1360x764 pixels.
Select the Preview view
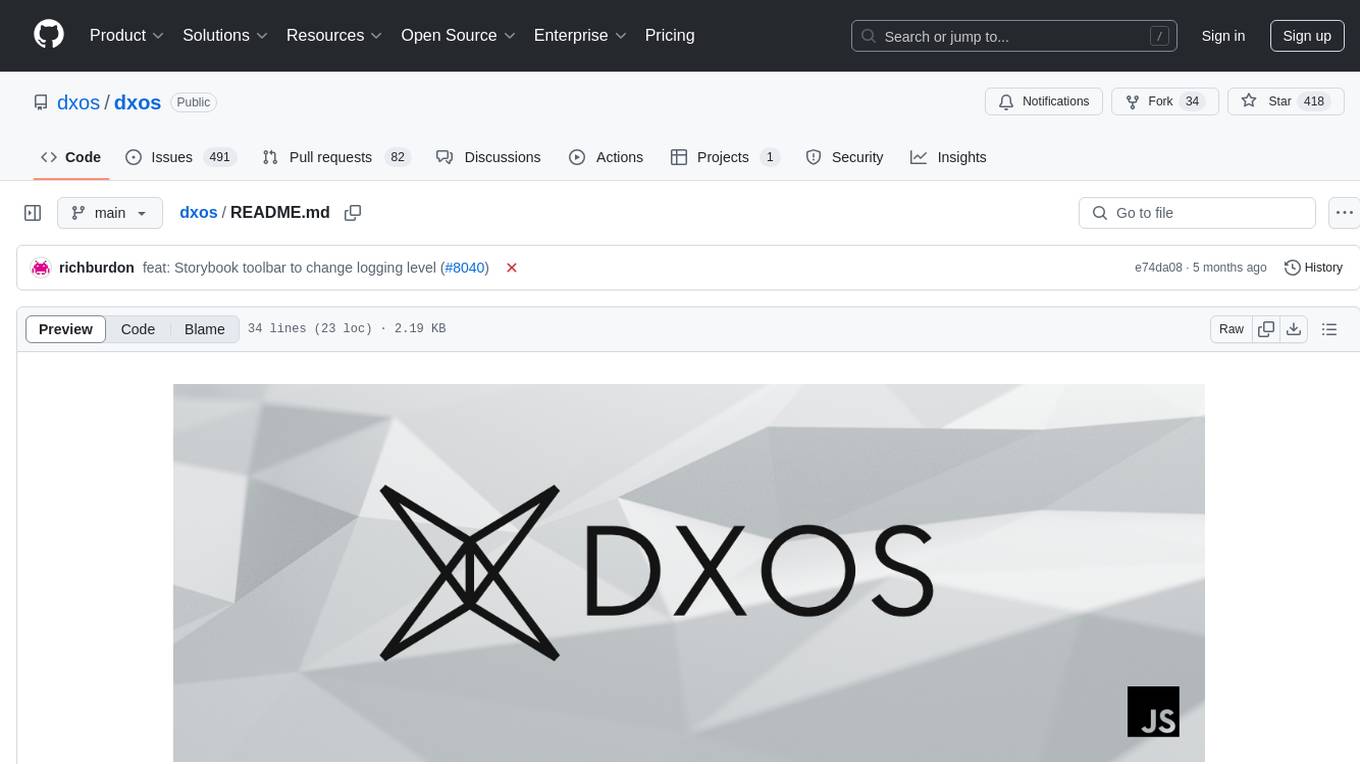click(66, 329)
